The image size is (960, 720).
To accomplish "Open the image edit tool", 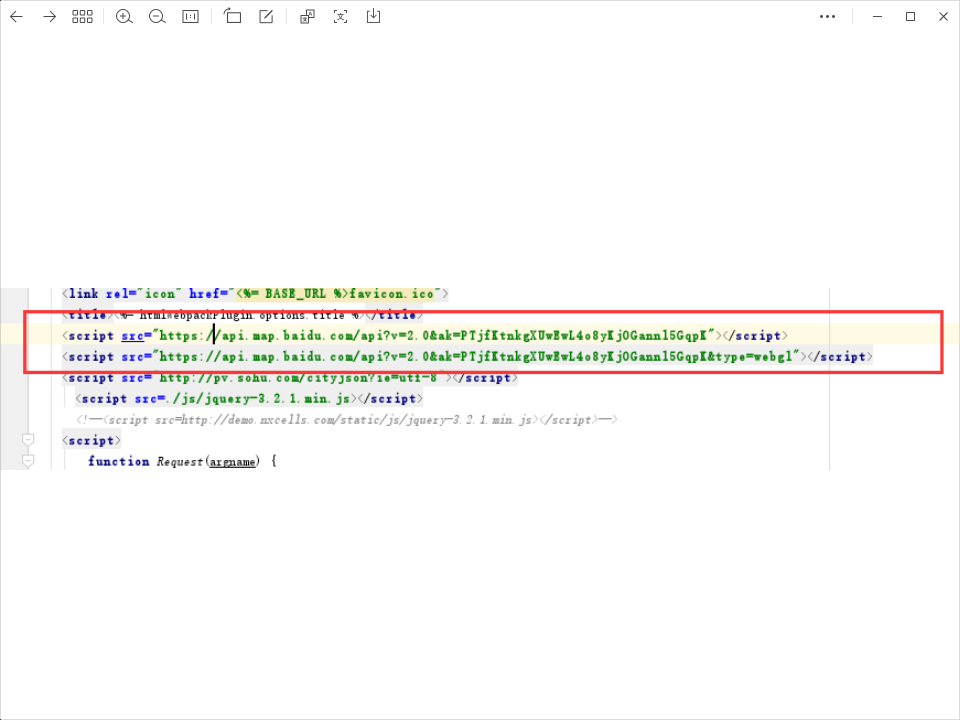I will click(266, 17).
